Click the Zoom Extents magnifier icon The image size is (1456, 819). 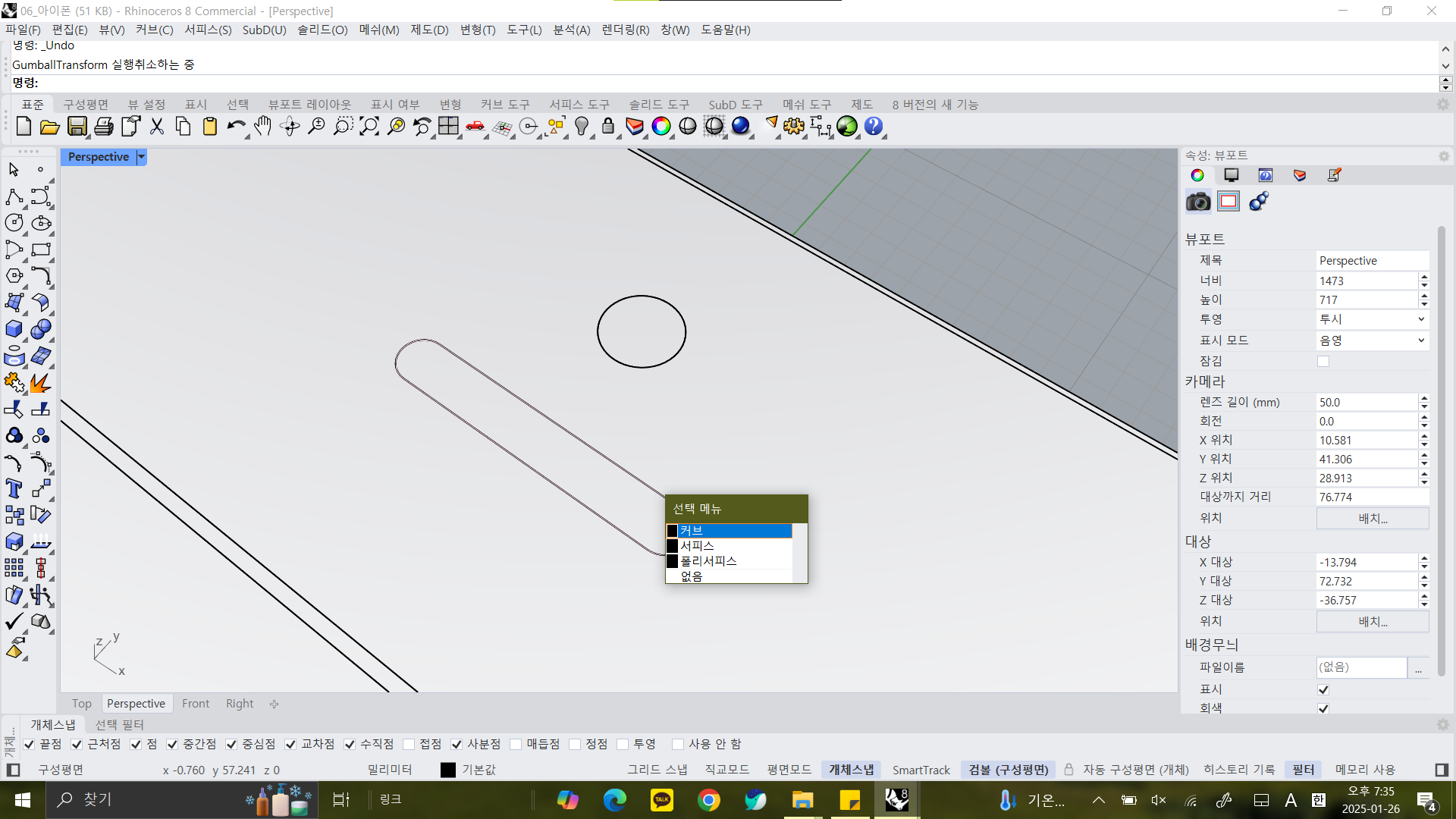pos(369,127)
